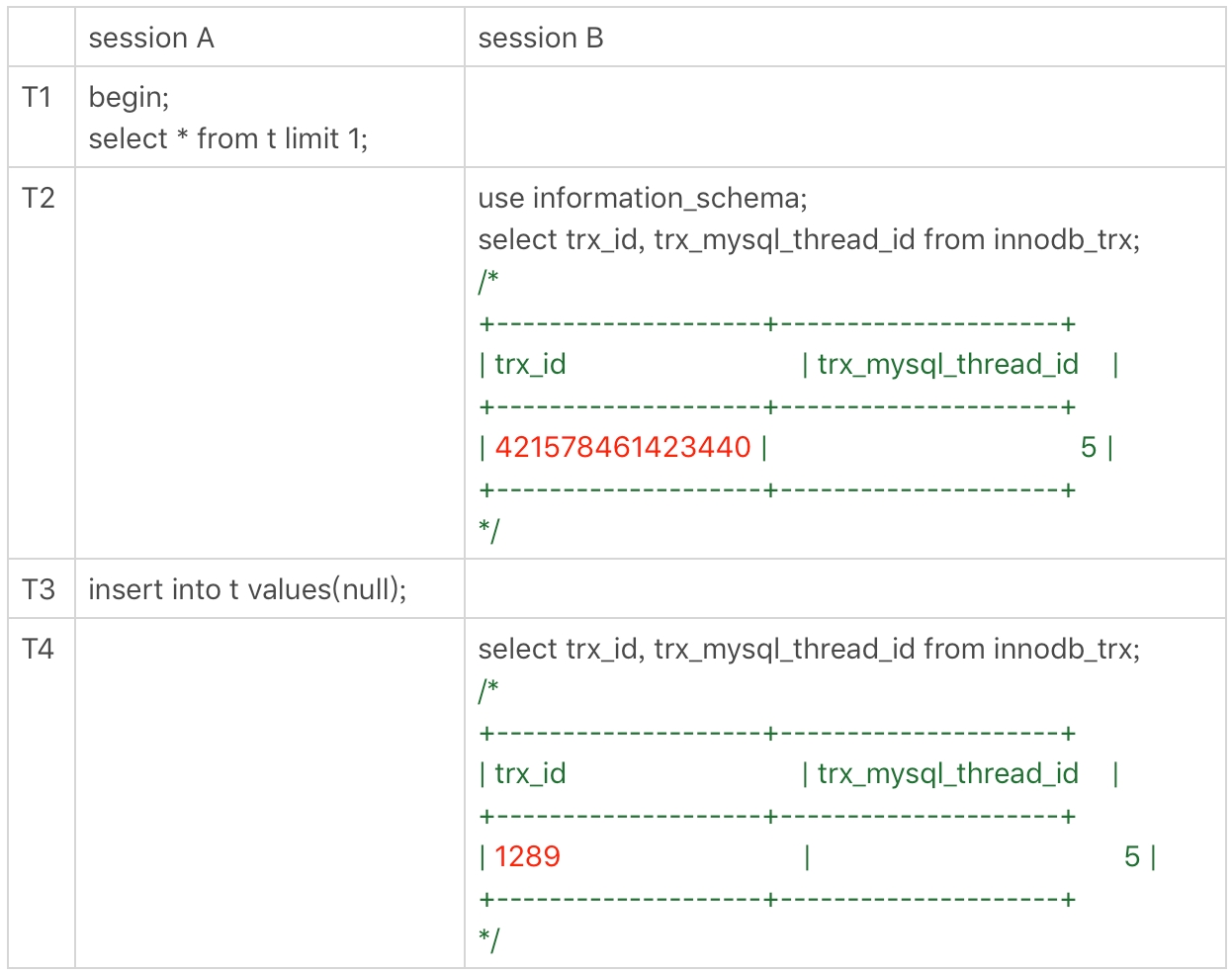The width and height of the screenshot is (1232, 973).
Task: Click the 'begin;' statement text
Action: coord(129,97)
